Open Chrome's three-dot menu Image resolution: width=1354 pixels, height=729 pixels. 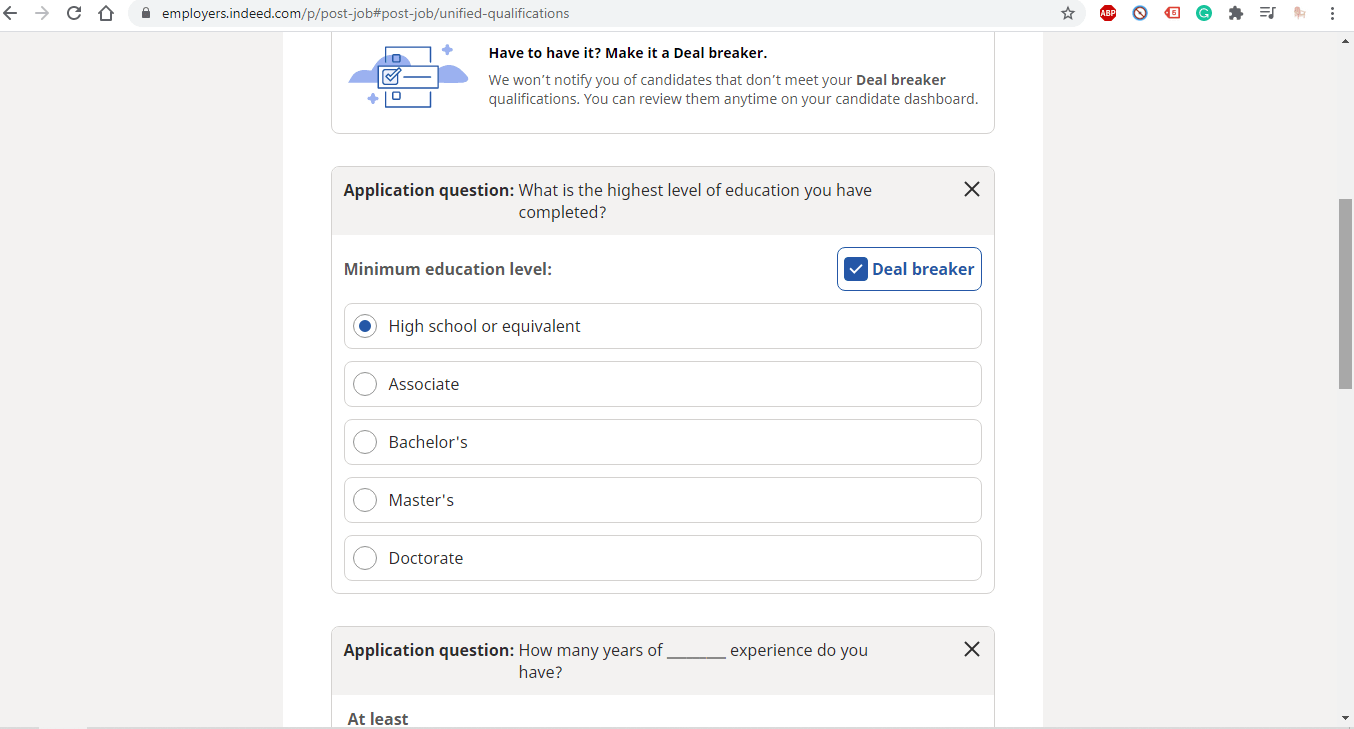1332,13
